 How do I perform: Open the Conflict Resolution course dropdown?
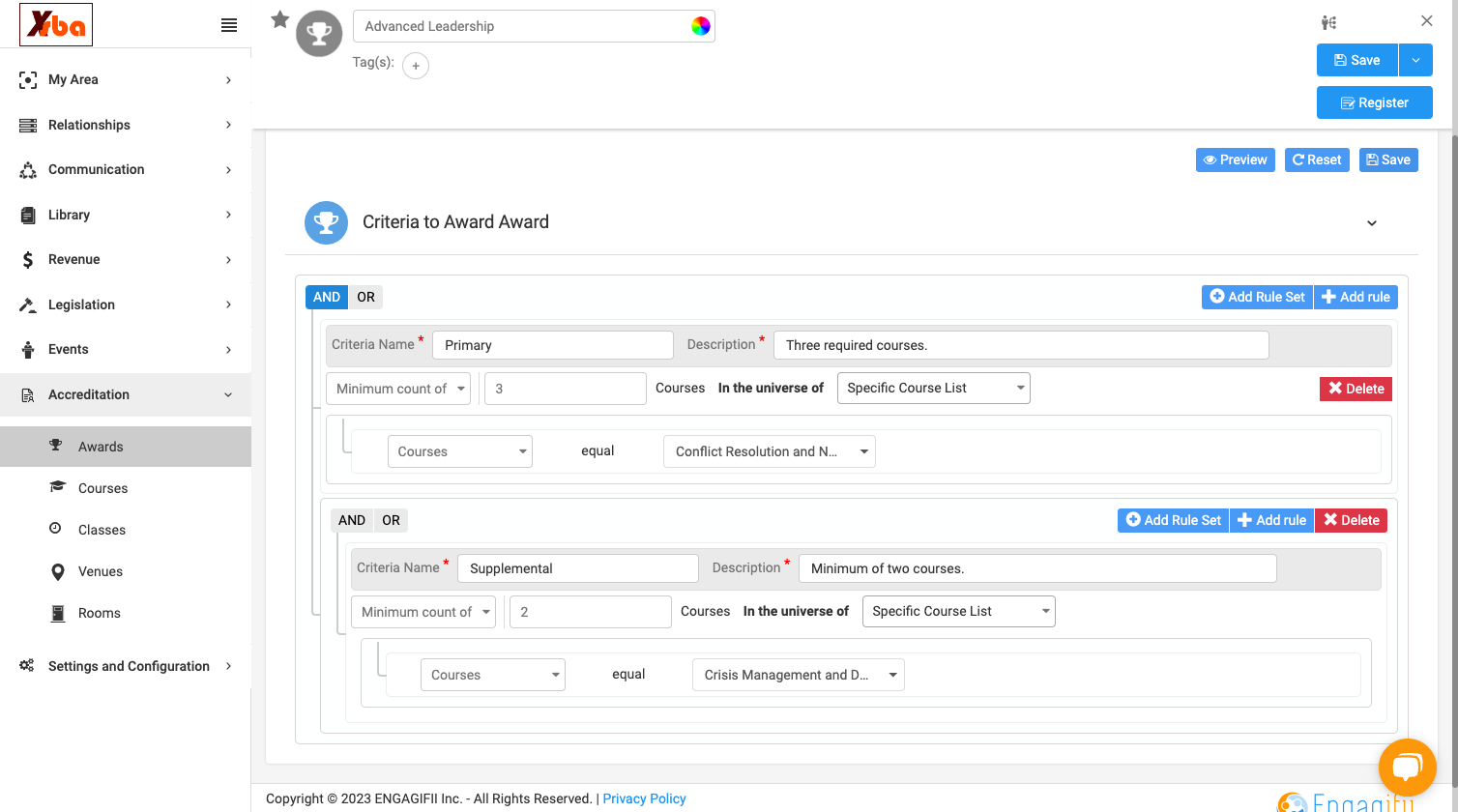click(770, 451)
